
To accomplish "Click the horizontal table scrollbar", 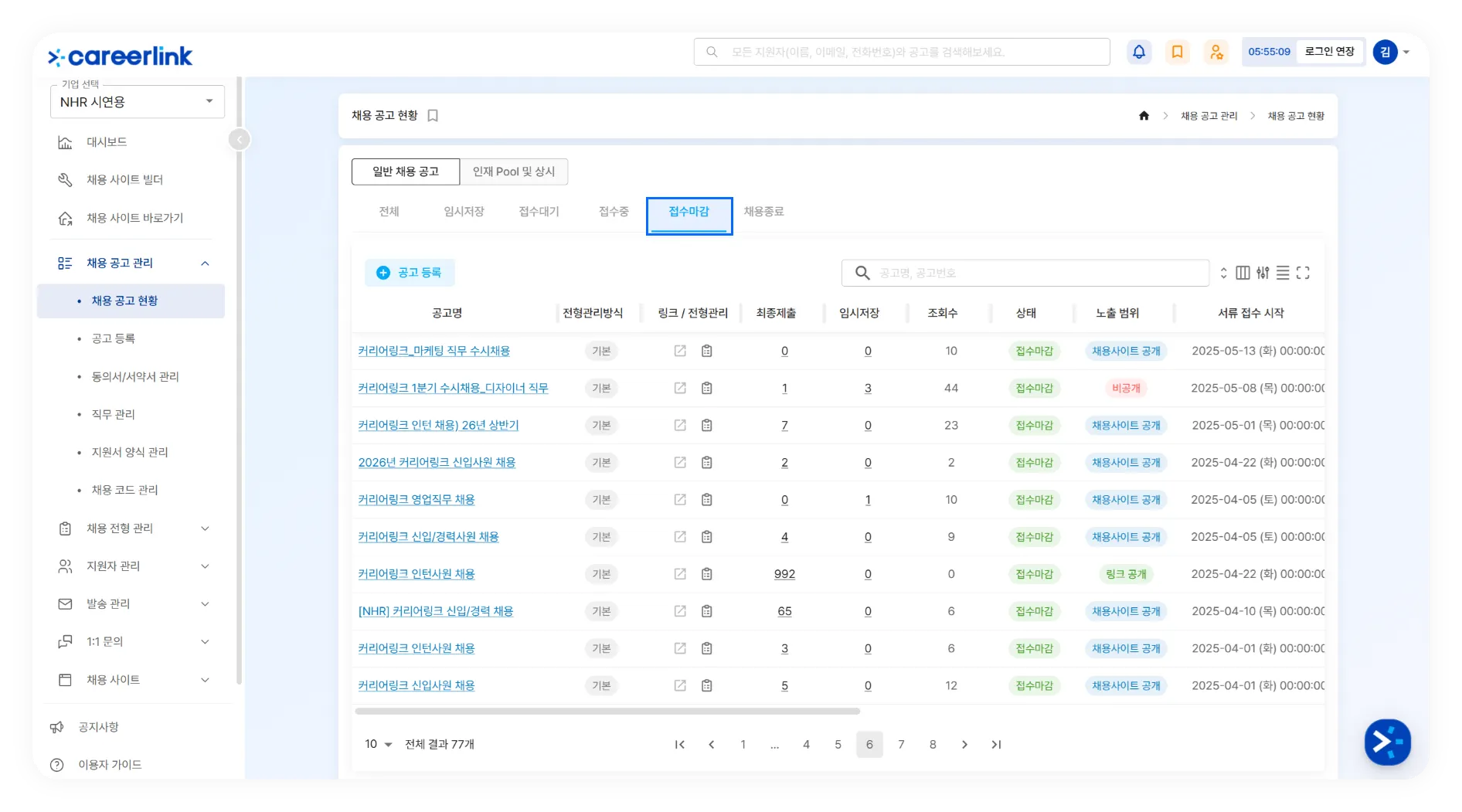I will (x=607, y=711).
